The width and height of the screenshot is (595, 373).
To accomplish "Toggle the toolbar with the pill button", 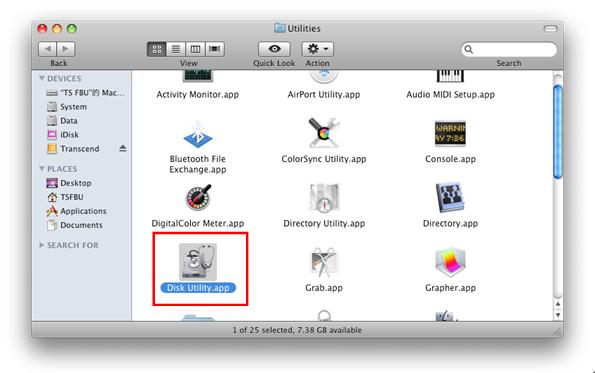I will point(550,29).
